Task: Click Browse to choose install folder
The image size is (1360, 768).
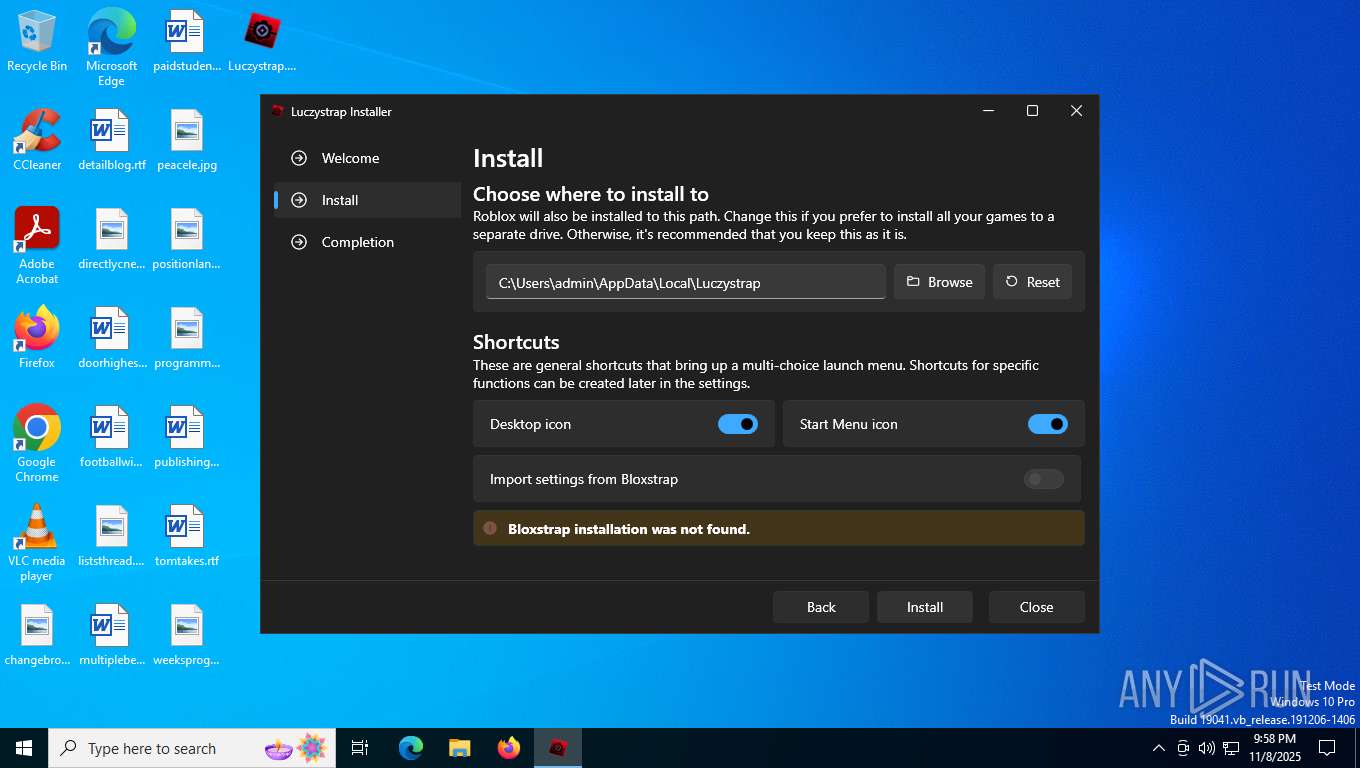Action: pyautogui.click(x=939, y=282)
